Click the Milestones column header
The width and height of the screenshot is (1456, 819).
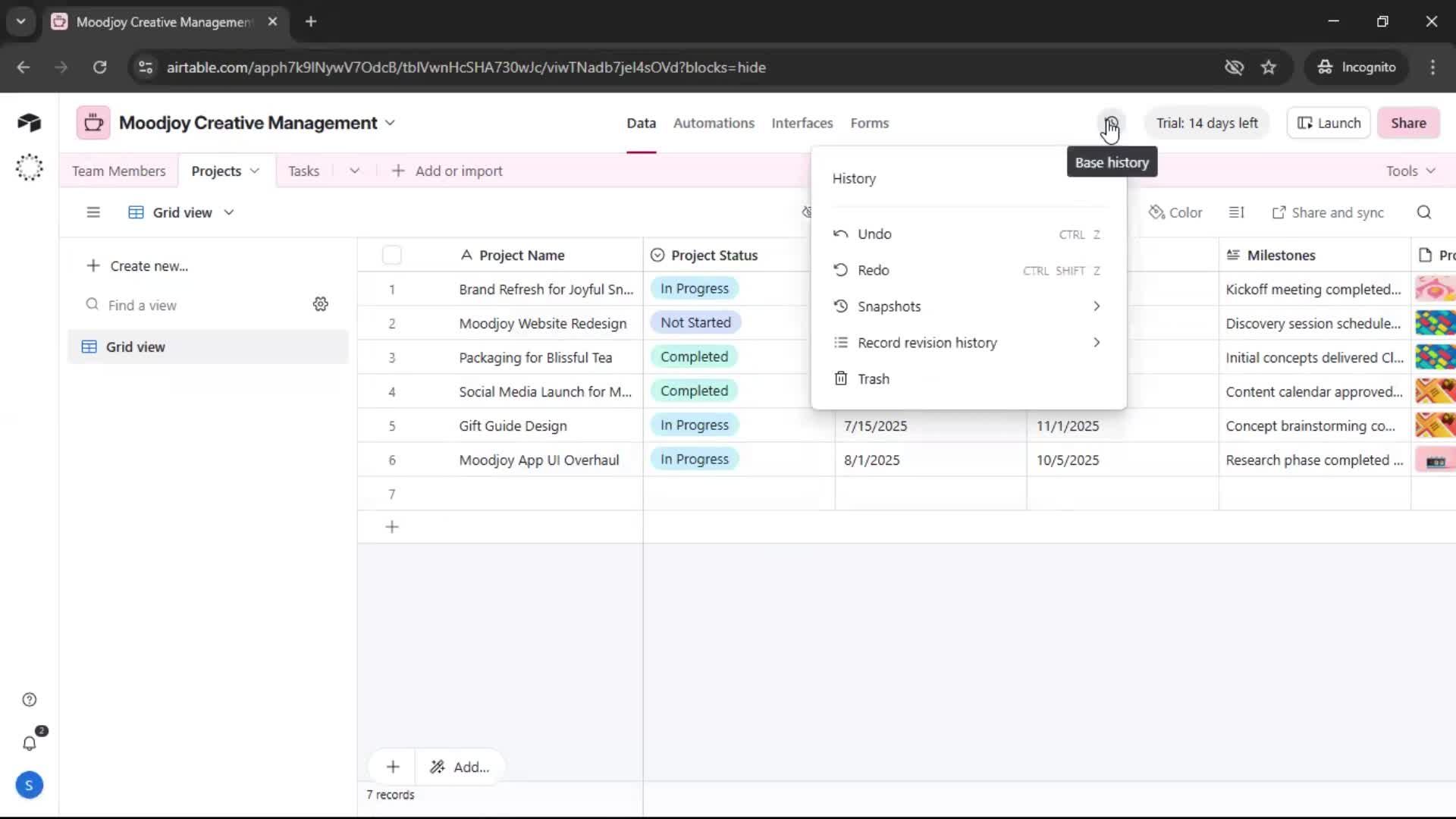(1314, 256)
